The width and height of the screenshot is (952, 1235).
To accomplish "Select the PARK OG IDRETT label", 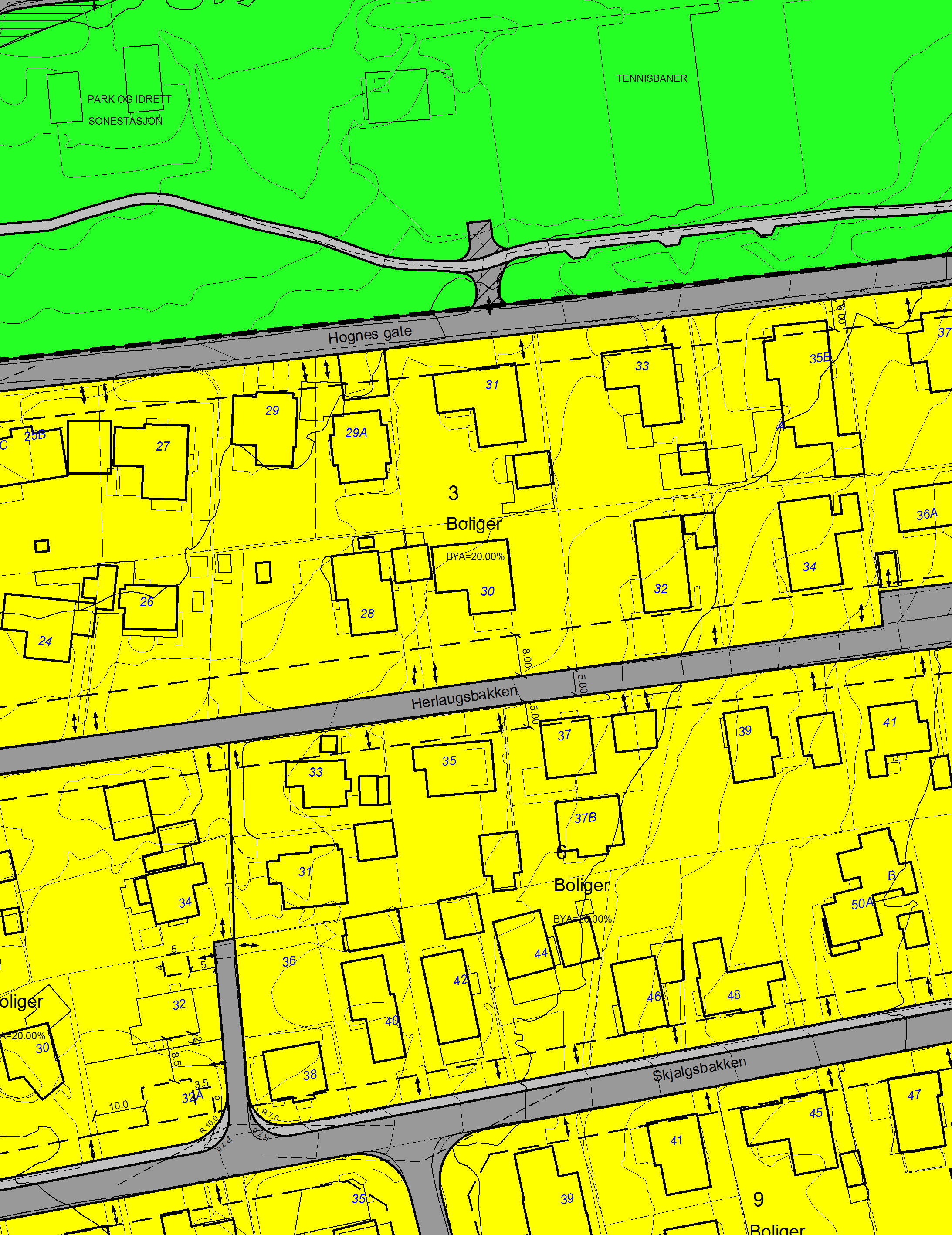I will (x=129, y=99).
